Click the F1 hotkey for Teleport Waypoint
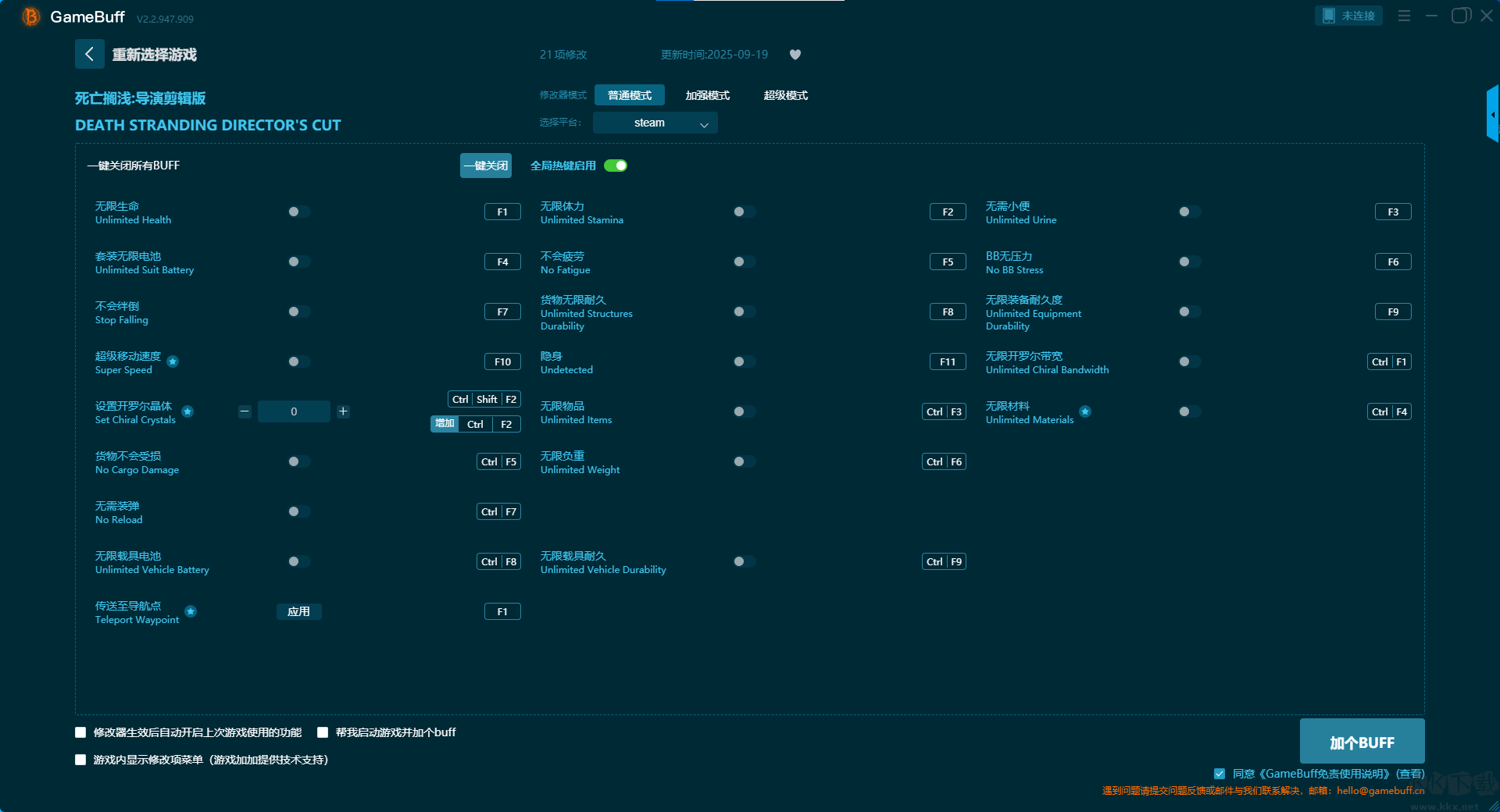This screenshot has height=812, width=1500. [502, 611]
